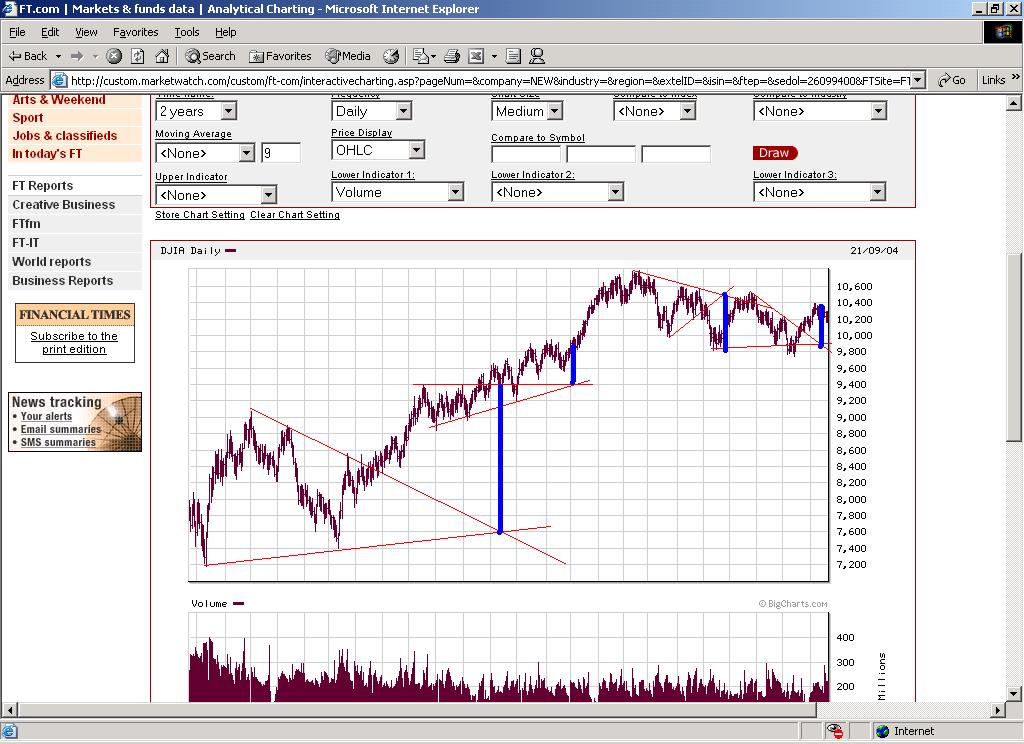Click the Forward arrow toolbar button

(77, 56)
